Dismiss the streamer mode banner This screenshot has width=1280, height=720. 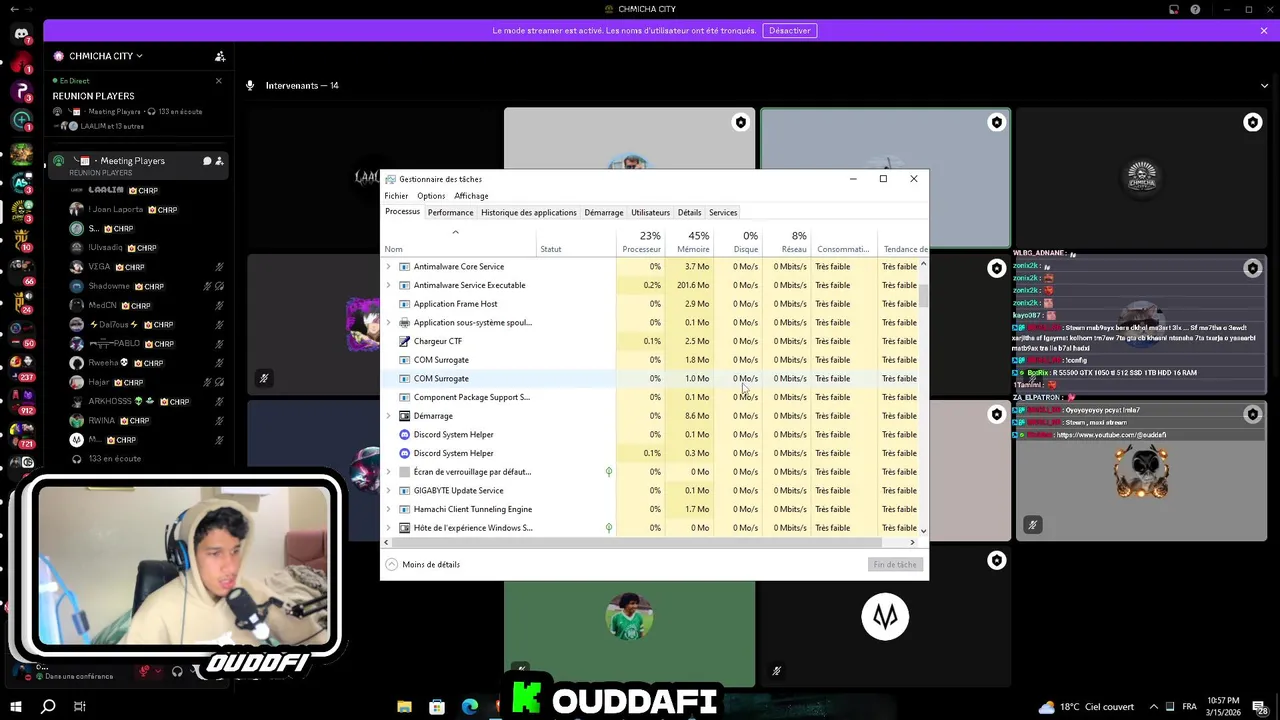[1264, 31]
